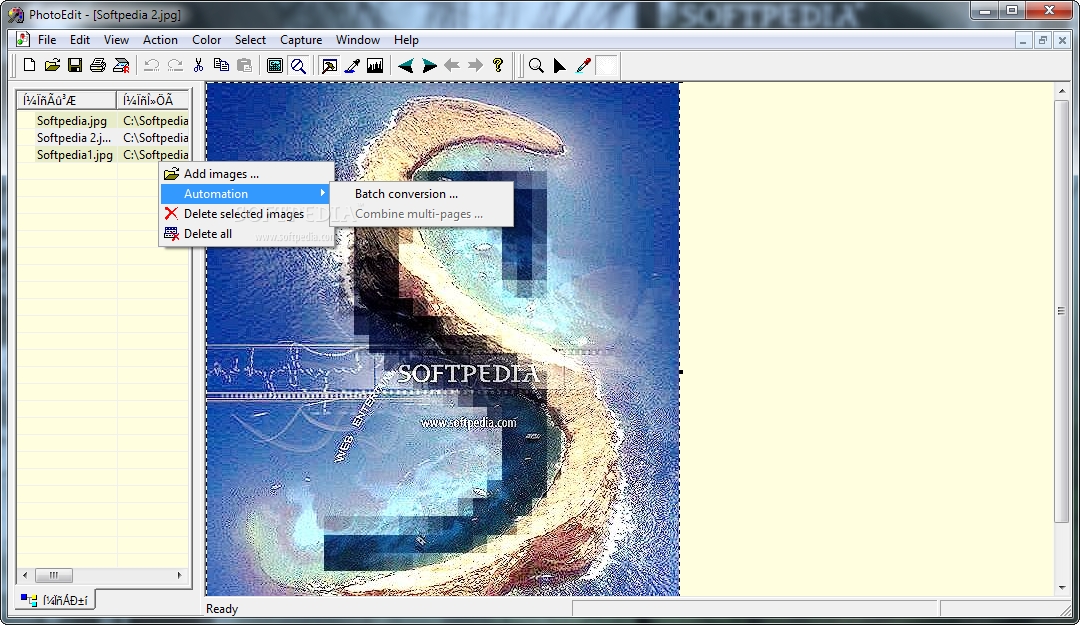Click the first file list column header
Viewport: 1080px width, 625px height.
[67, 100]
